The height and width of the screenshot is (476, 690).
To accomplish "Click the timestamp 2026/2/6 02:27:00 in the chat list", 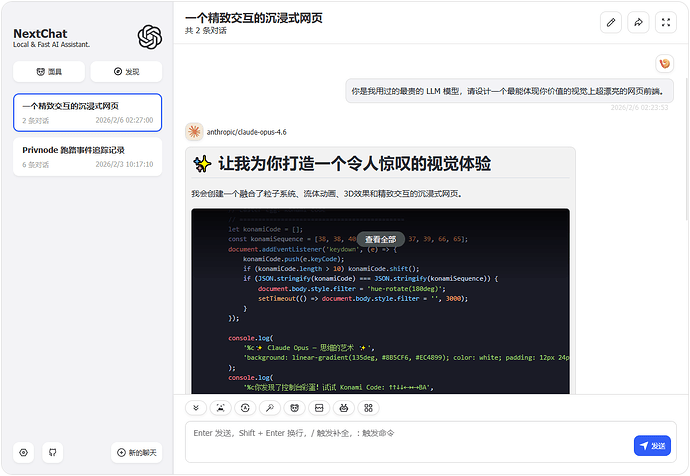I will 125,121.
